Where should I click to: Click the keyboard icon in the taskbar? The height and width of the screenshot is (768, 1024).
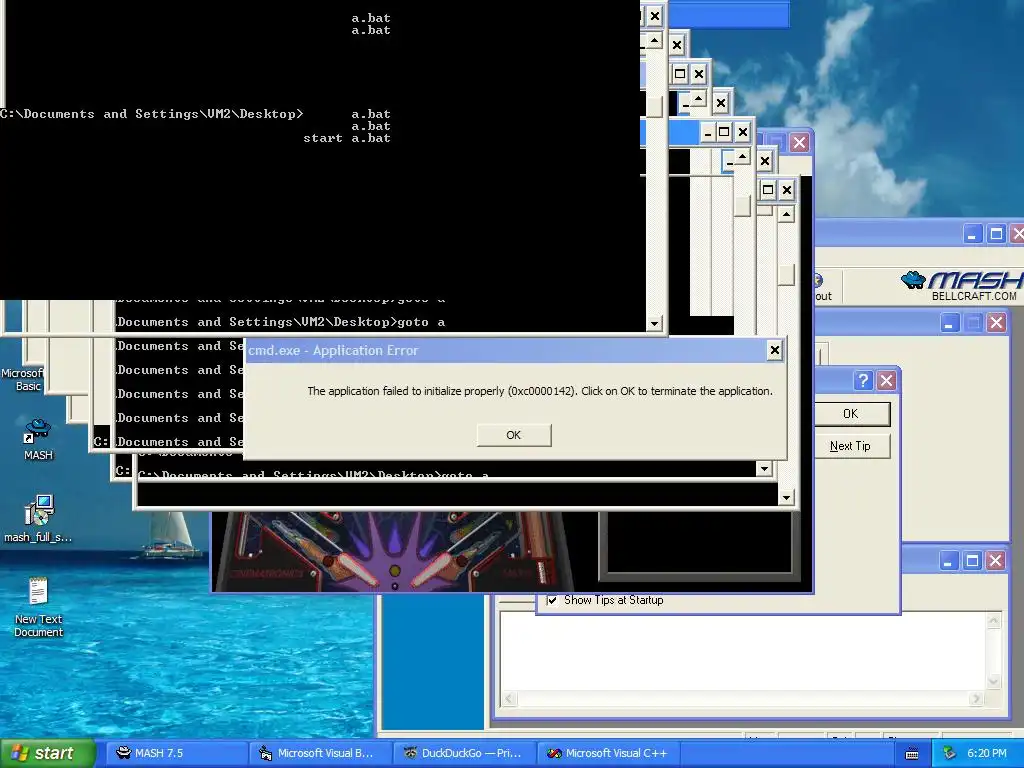[912, 754]
